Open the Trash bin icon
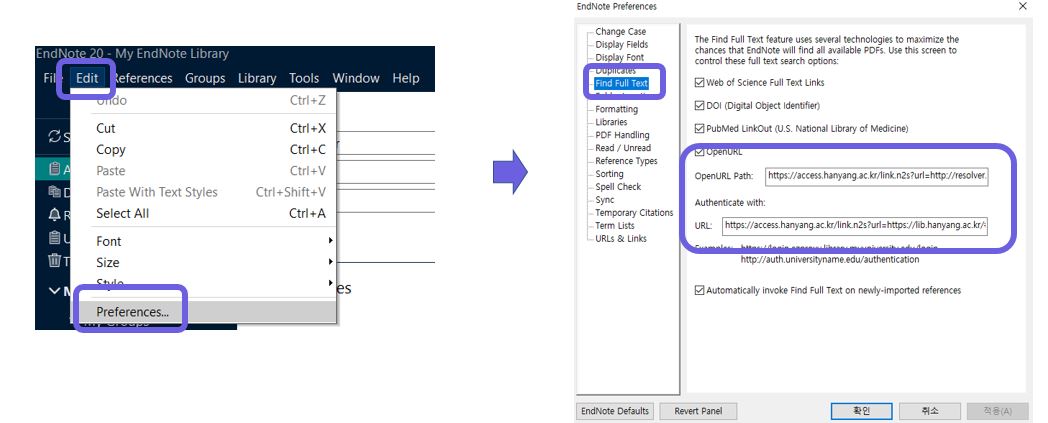Image resolution: width=1048 pixels, height=423 pixels. (55, 261)
